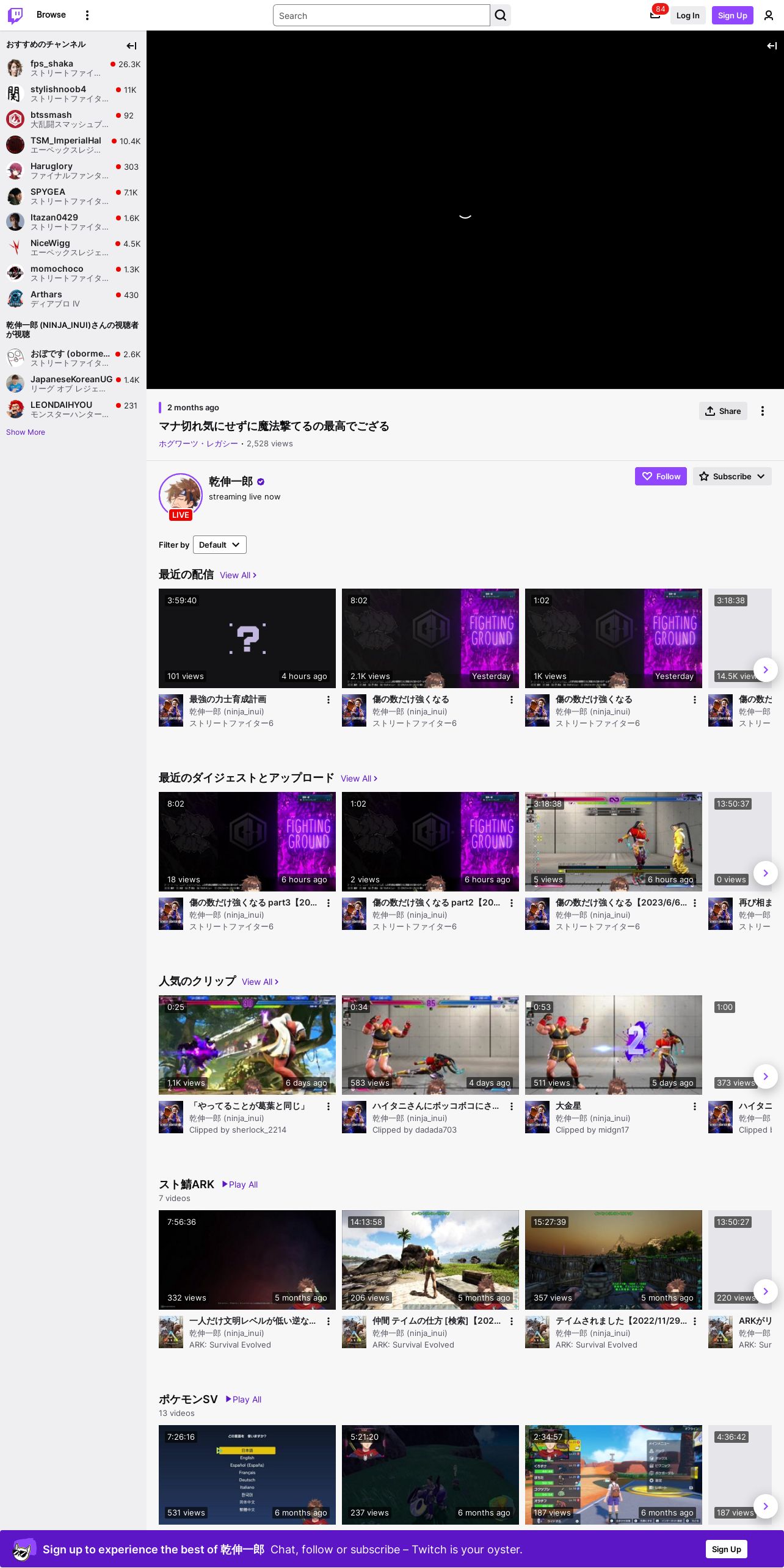Open the notifications inbox with 84 badge
Viewport: 784px width, 1568px height.
pyautogui.click(x=655, y=15)
